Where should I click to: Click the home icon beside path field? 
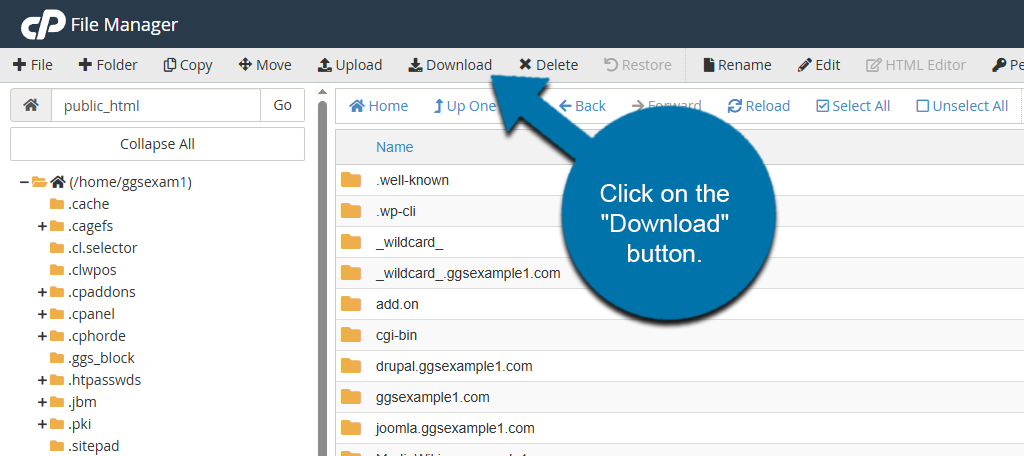[31, 105]
